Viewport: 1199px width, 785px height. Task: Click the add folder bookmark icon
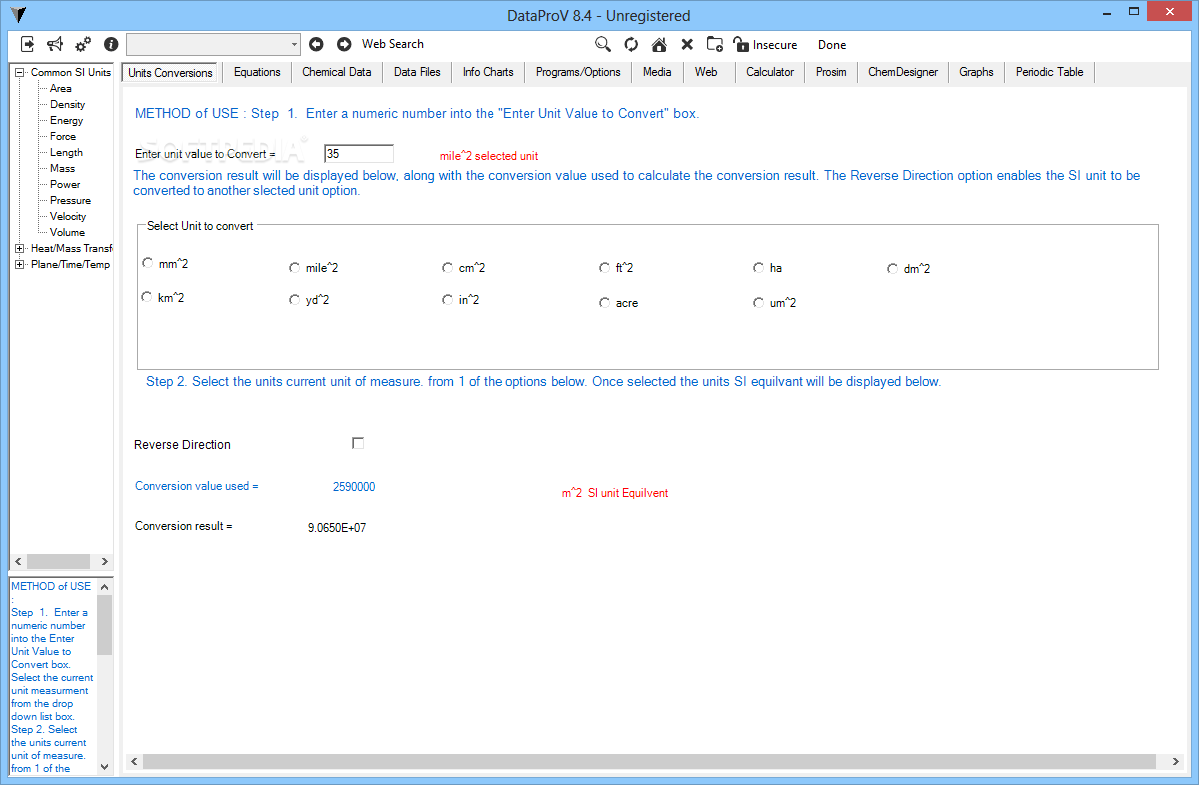[714, 44]
